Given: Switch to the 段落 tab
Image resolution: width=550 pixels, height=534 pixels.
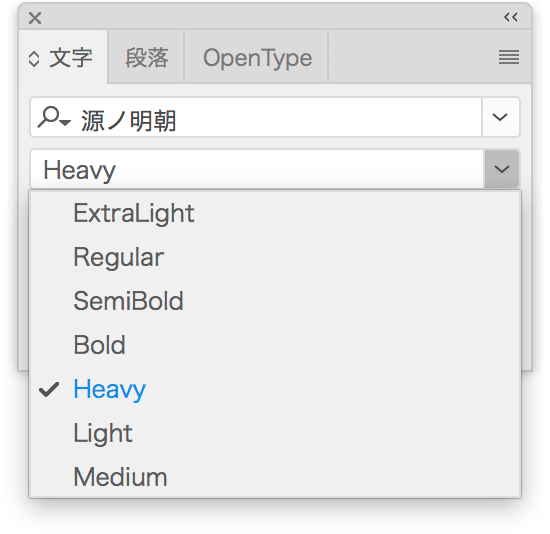Looking at the screenshot, I should pos(147,57).
